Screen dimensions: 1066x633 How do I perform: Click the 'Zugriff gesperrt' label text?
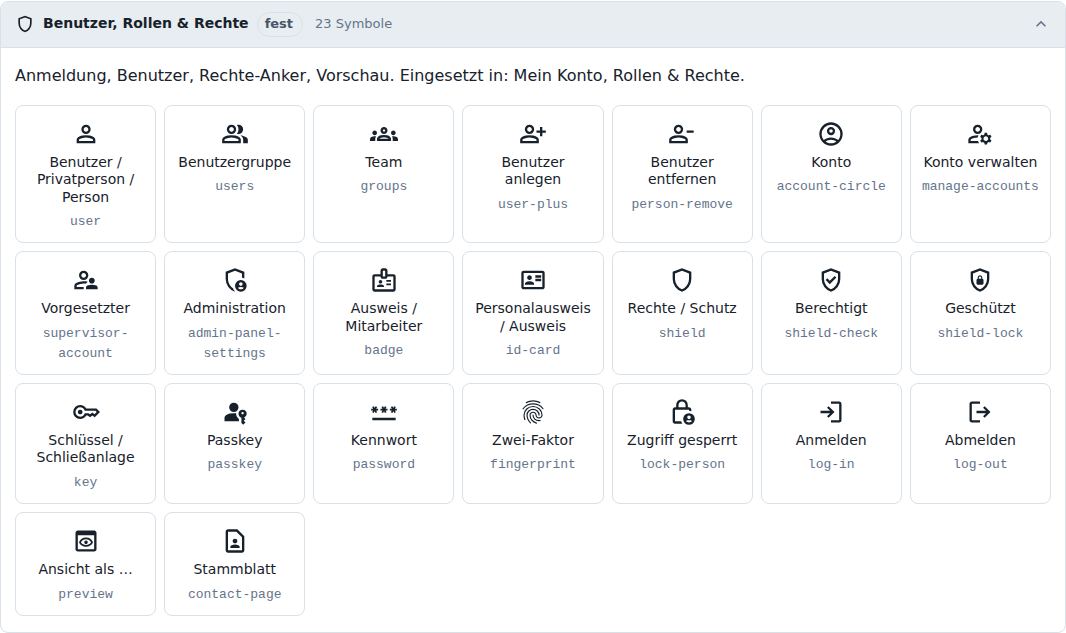682,440
